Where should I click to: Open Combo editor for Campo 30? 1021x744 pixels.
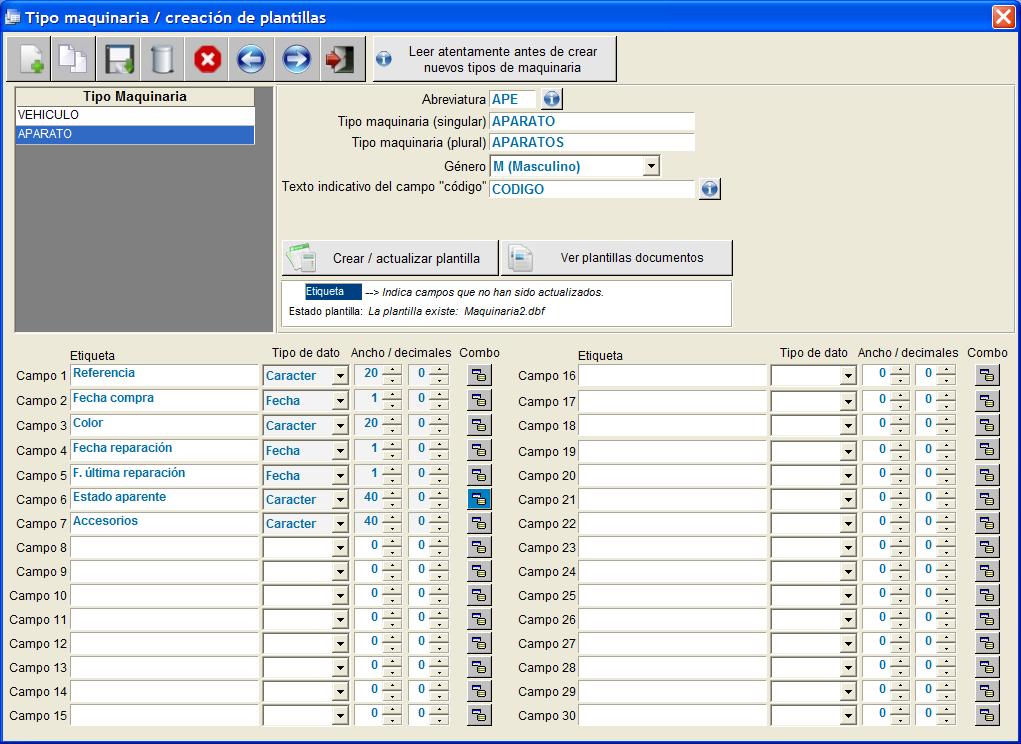coord(987,715)
